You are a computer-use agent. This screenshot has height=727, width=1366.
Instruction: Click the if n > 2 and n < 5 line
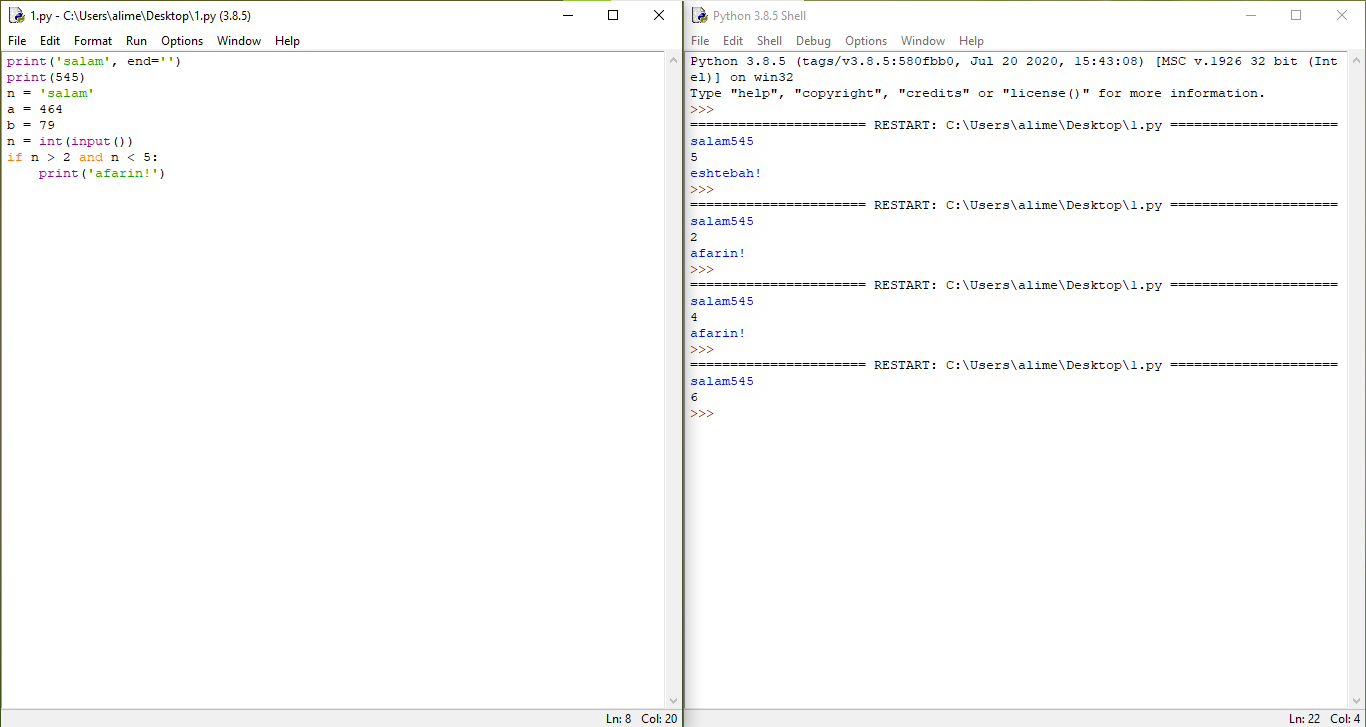coord(83,157)
